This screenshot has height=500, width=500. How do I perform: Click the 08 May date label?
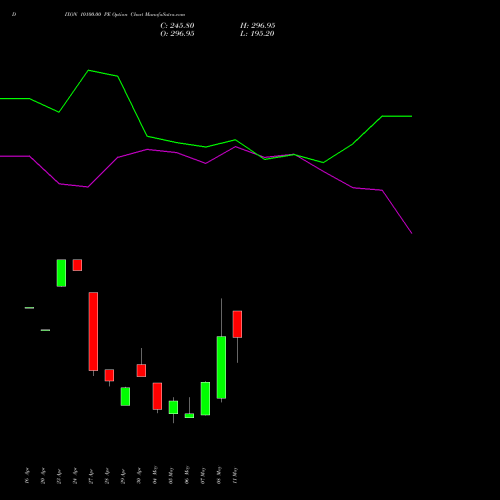219,475
